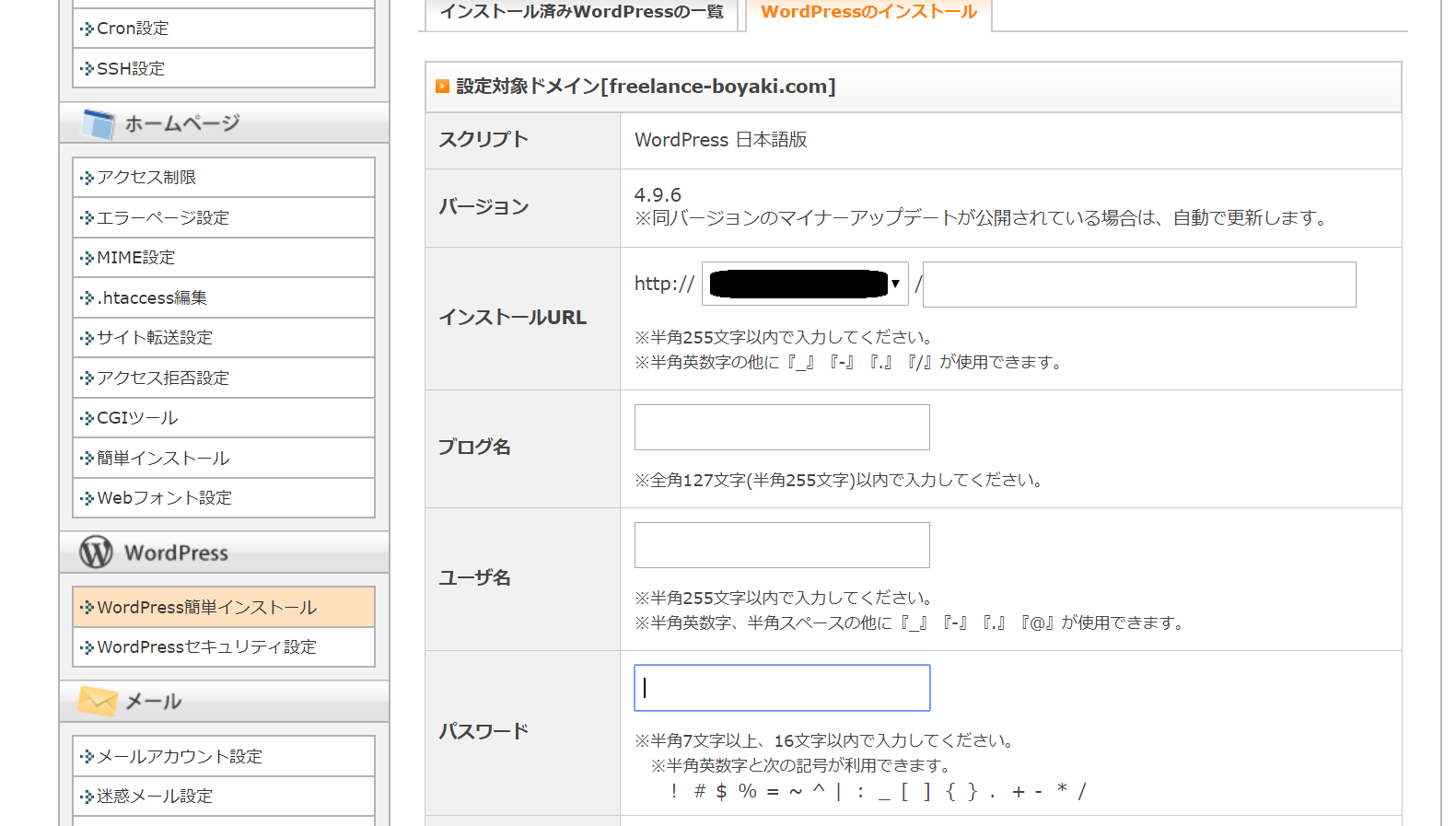The image size is (1456, 826).
Task: Switch to インストール済みWordPressの一覧 tab
Action: click(x=582, y=12)
